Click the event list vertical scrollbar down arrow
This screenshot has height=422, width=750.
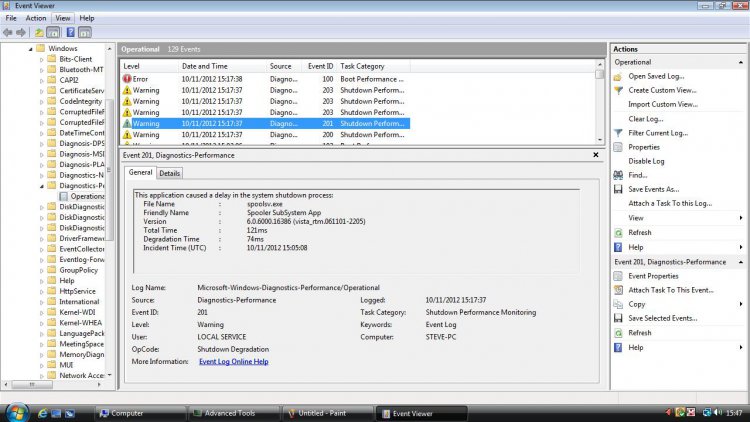coord(600,140)
